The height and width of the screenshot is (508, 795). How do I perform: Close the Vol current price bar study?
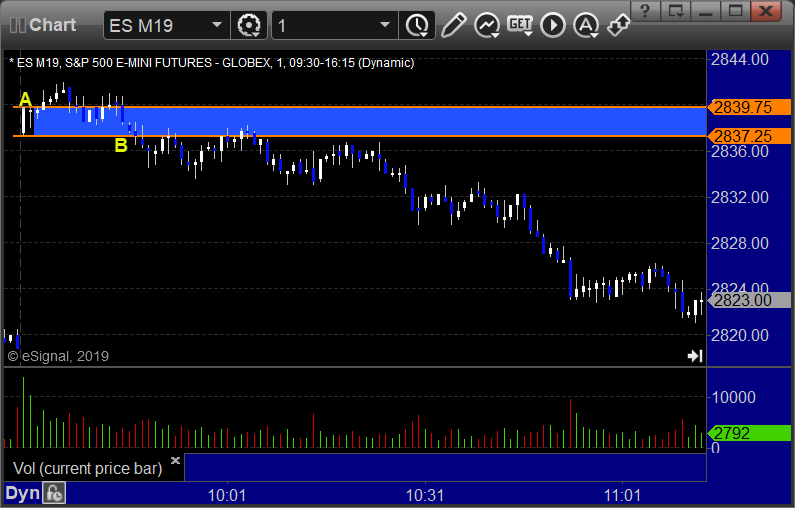pos(175,460)
